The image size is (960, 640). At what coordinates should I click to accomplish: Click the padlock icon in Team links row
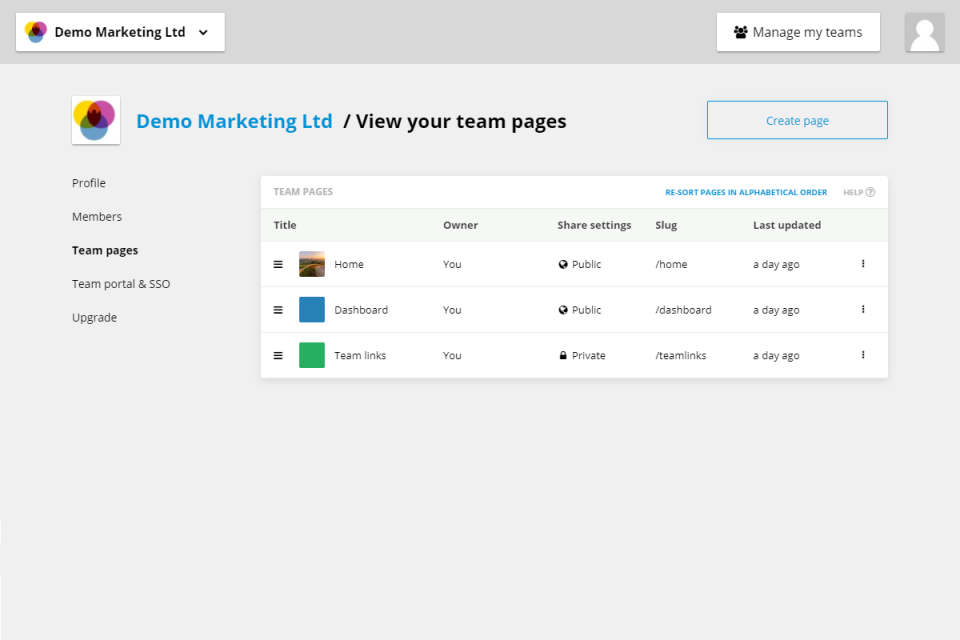point(563,355)
